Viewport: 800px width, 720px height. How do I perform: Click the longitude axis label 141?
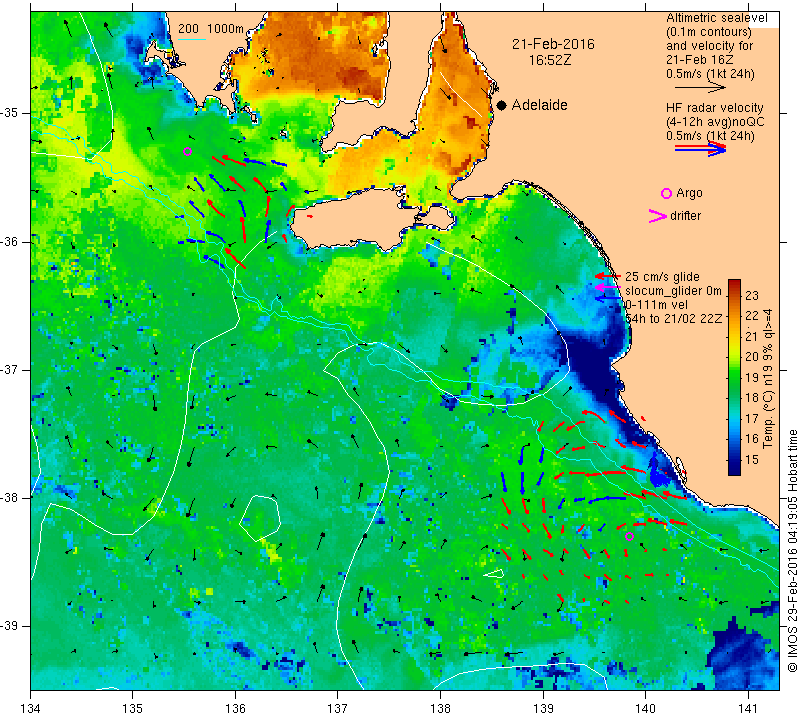(x=748, y=709)
